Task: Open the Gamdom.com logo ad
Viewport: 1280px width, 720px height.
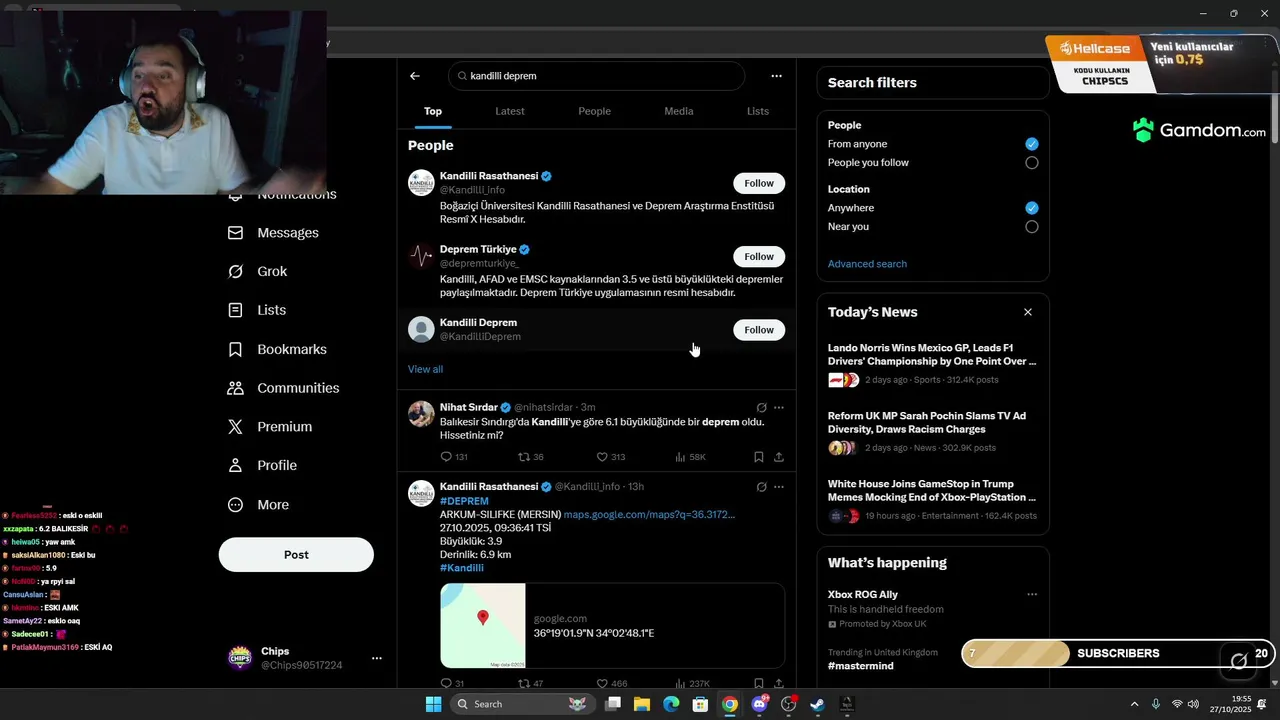Action: click(1199, 130)
